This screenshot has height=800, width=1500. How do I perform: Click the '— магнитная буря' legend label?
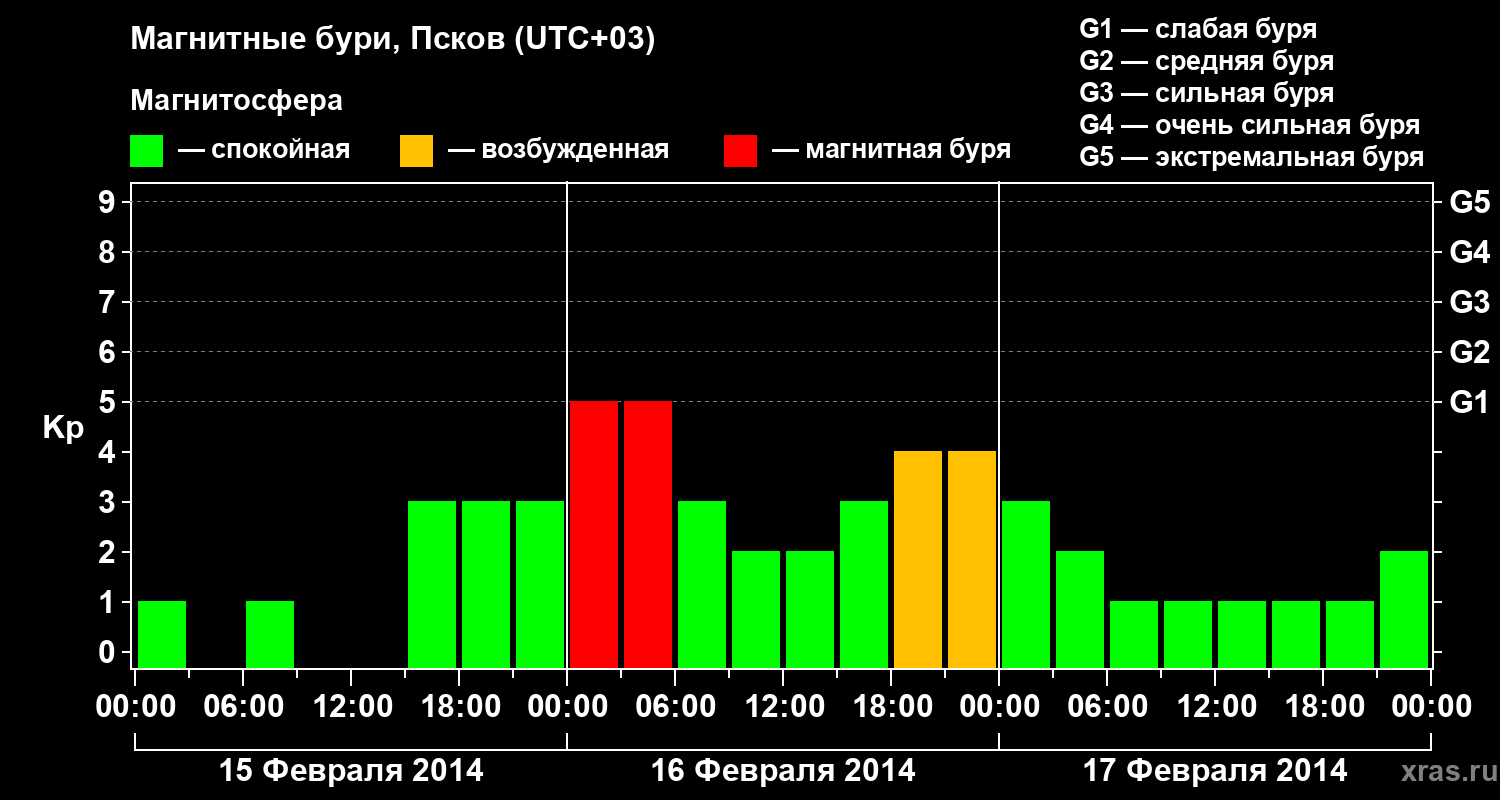coord(891,151)
